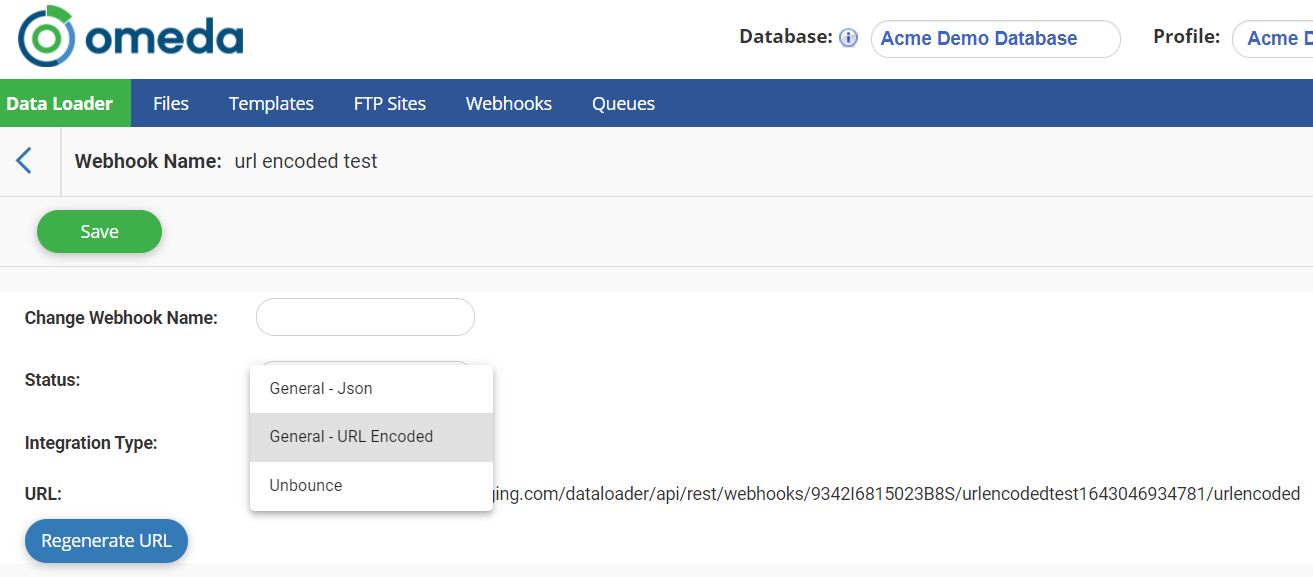Click the Integration Type label
1313x577 pixels.
91,443
